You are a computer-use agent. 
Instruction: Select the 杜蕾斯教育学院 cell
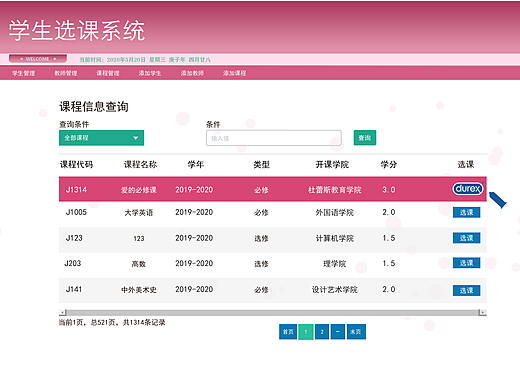coord(335,190)
